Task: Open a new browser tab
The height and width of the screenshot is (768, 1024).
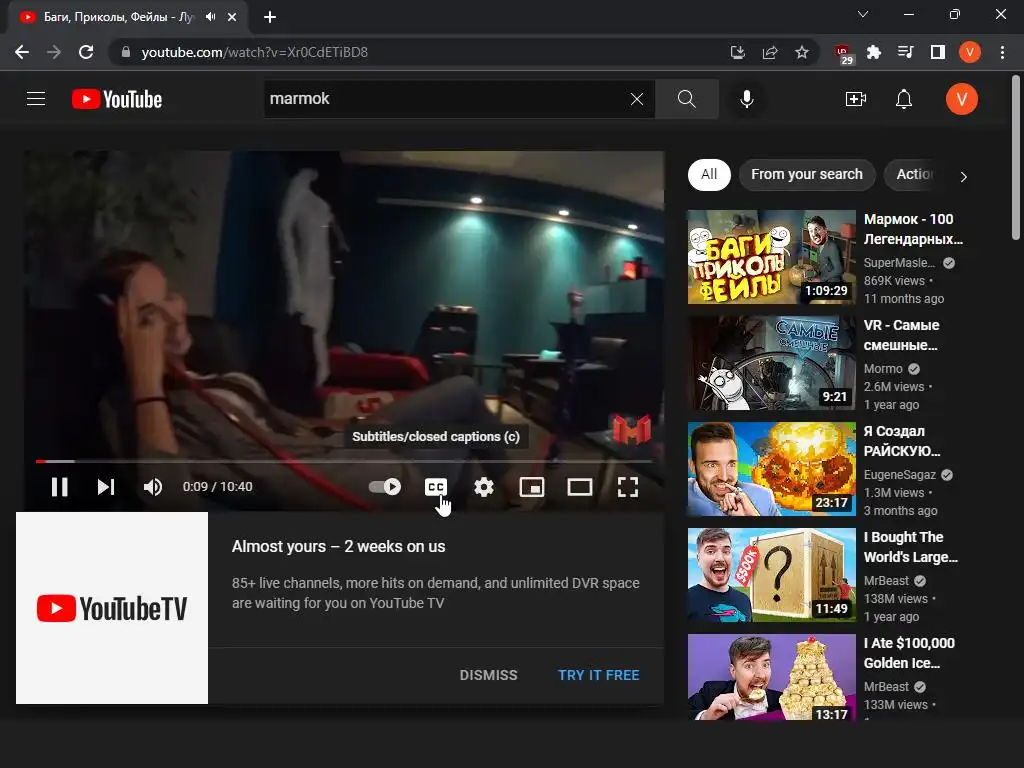Action: [x=270, y=17]
